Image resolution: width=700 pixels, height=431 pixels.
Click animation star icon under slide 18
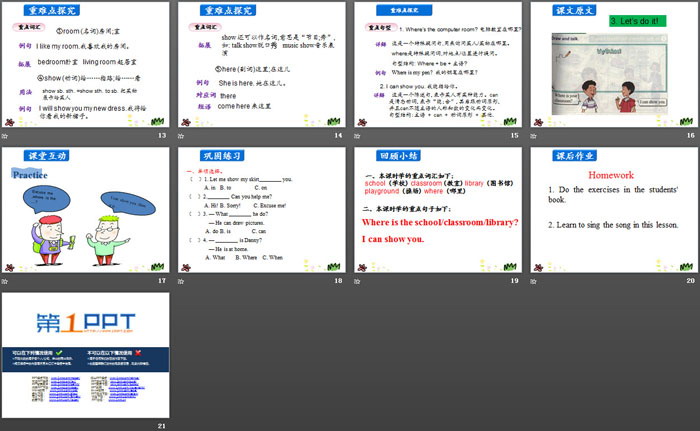pos(181,281)
